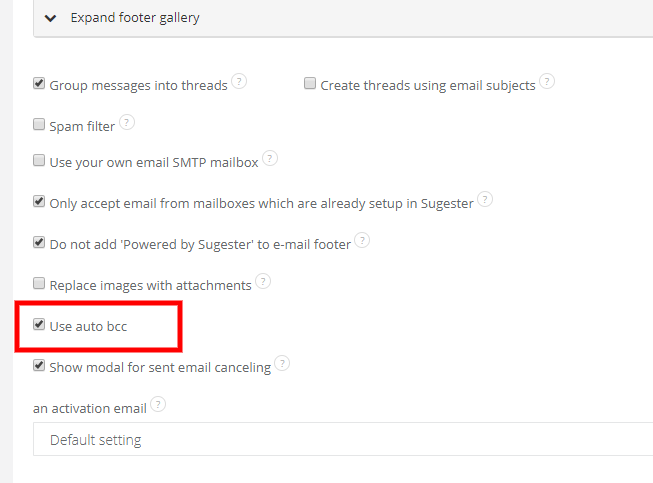Show help icon for an activation email
The height and width of the screenshot is (483, 653).
pyautogui.click(x=158, y=405)
